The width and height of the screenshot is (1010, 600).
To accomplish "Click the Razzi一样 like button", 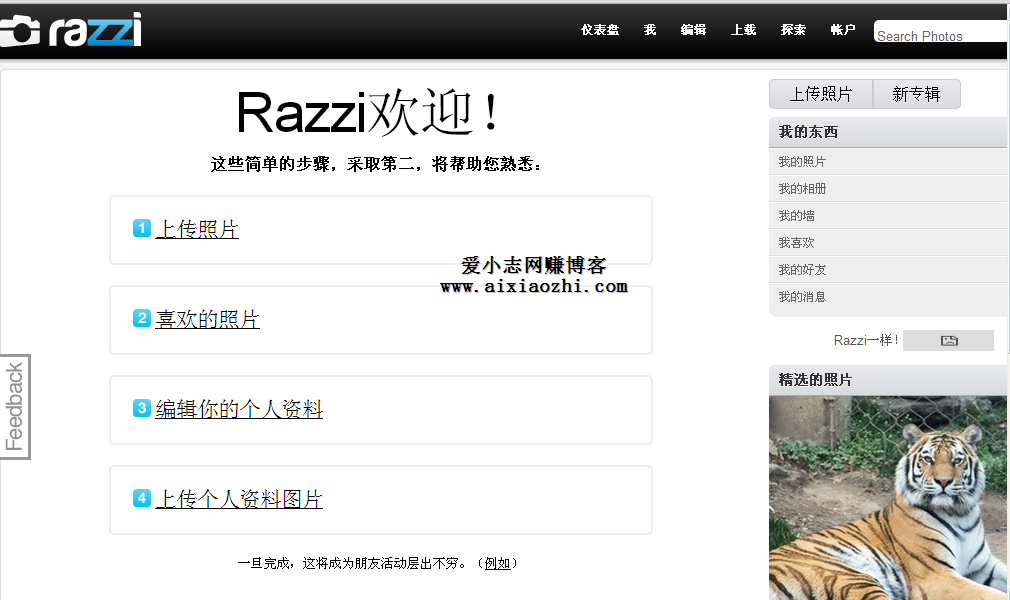I will 948,340.
